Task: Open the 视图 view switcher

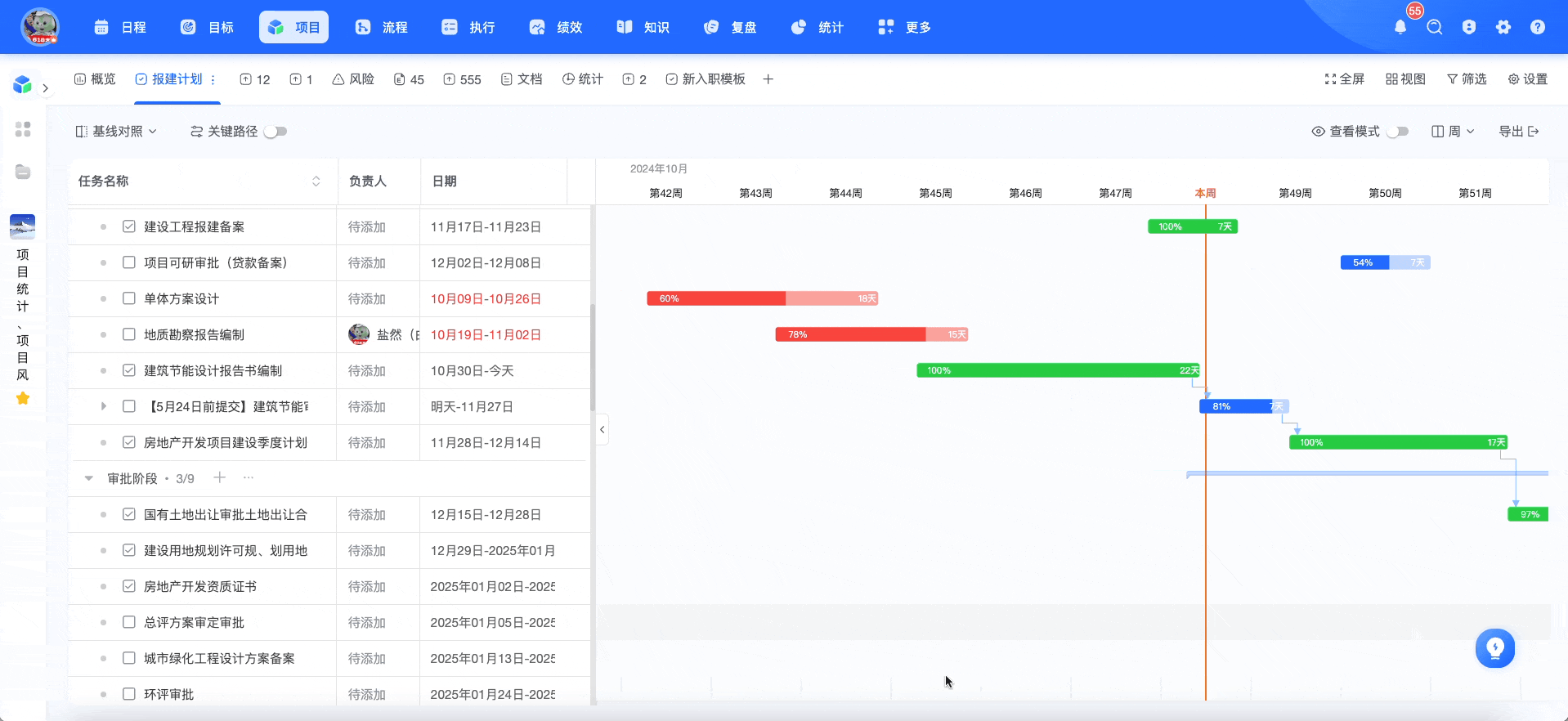Action: click(x=1405, y=79)
